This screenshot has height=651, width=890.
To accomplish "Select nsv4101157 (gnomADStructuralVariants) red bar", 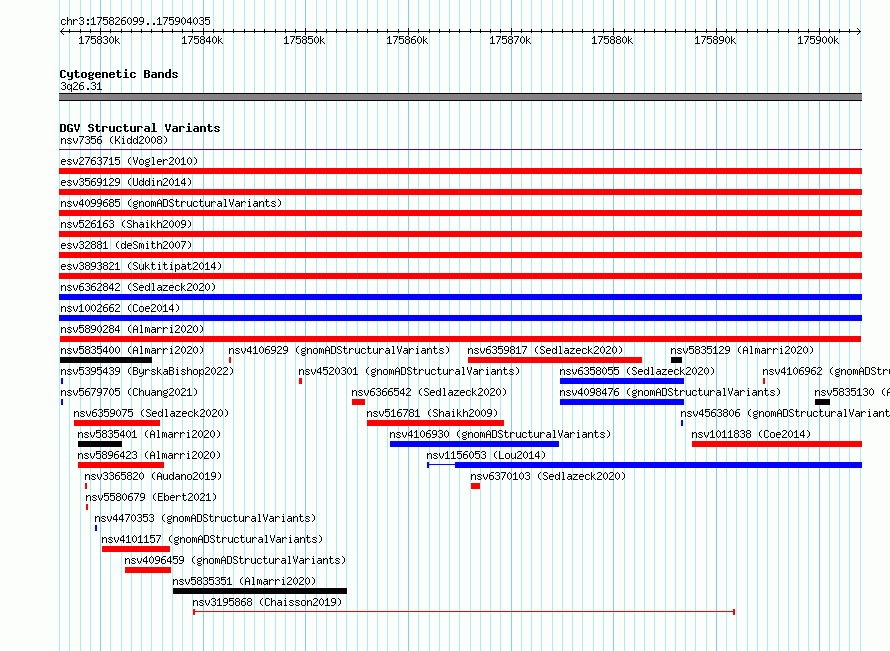I will [136, 549].
